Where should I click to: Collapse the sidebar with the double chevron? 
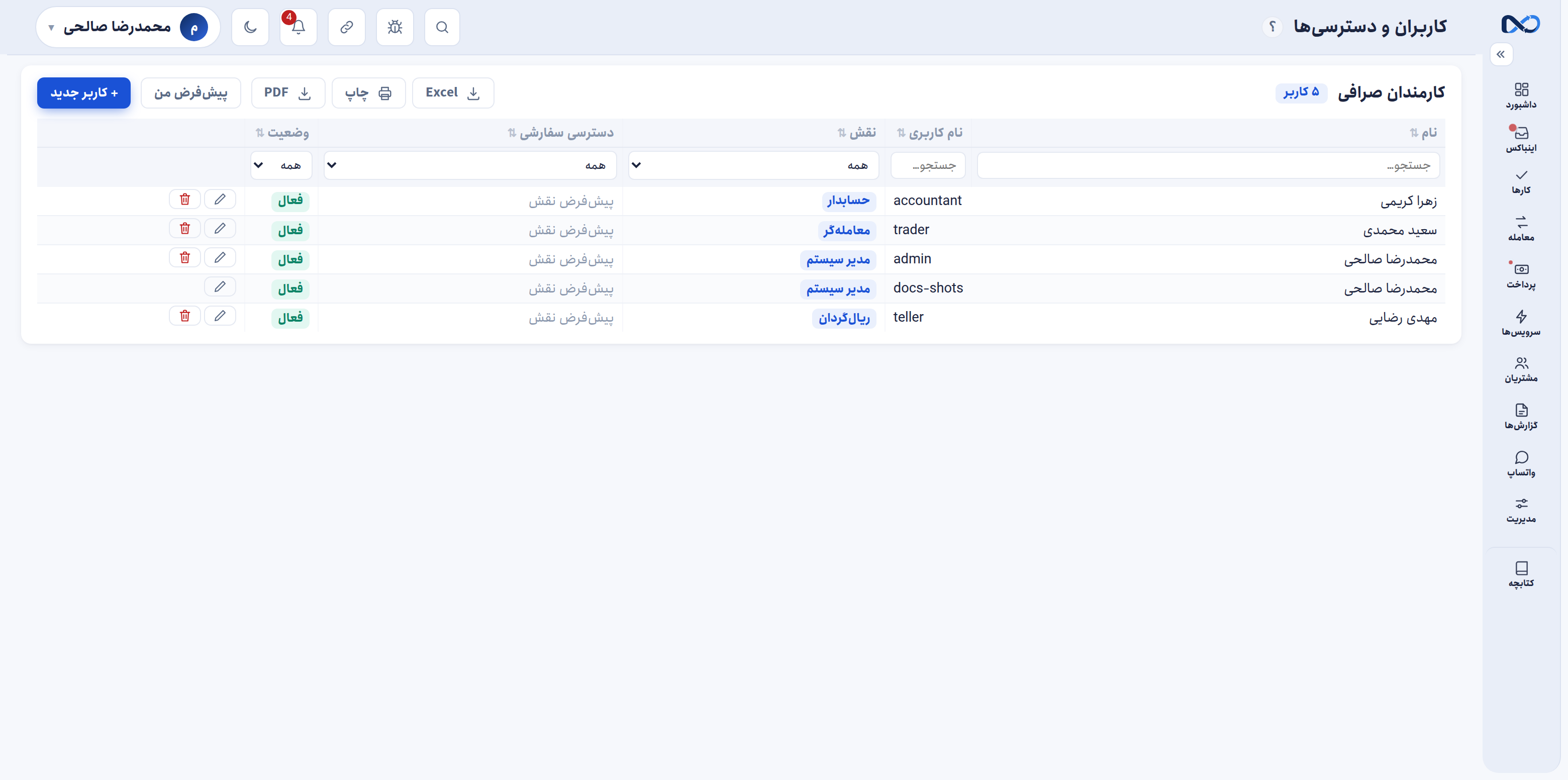click(1501, 54)
